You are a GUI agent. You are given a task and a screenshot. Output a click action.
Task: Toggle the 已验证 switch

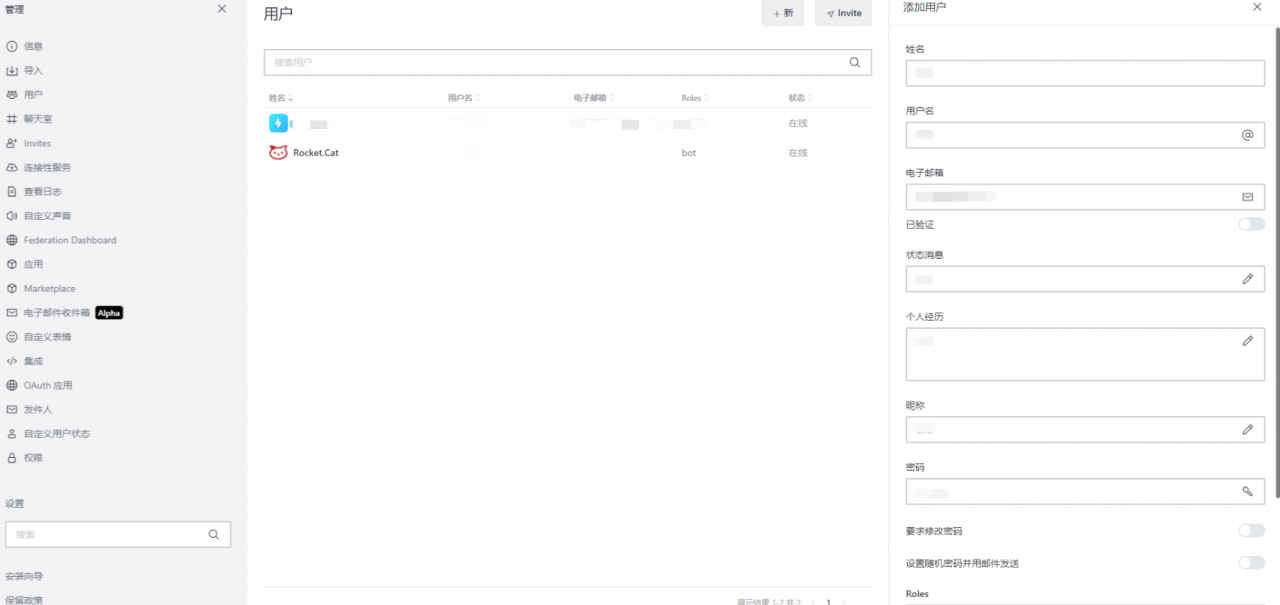tap(1251, 224)
